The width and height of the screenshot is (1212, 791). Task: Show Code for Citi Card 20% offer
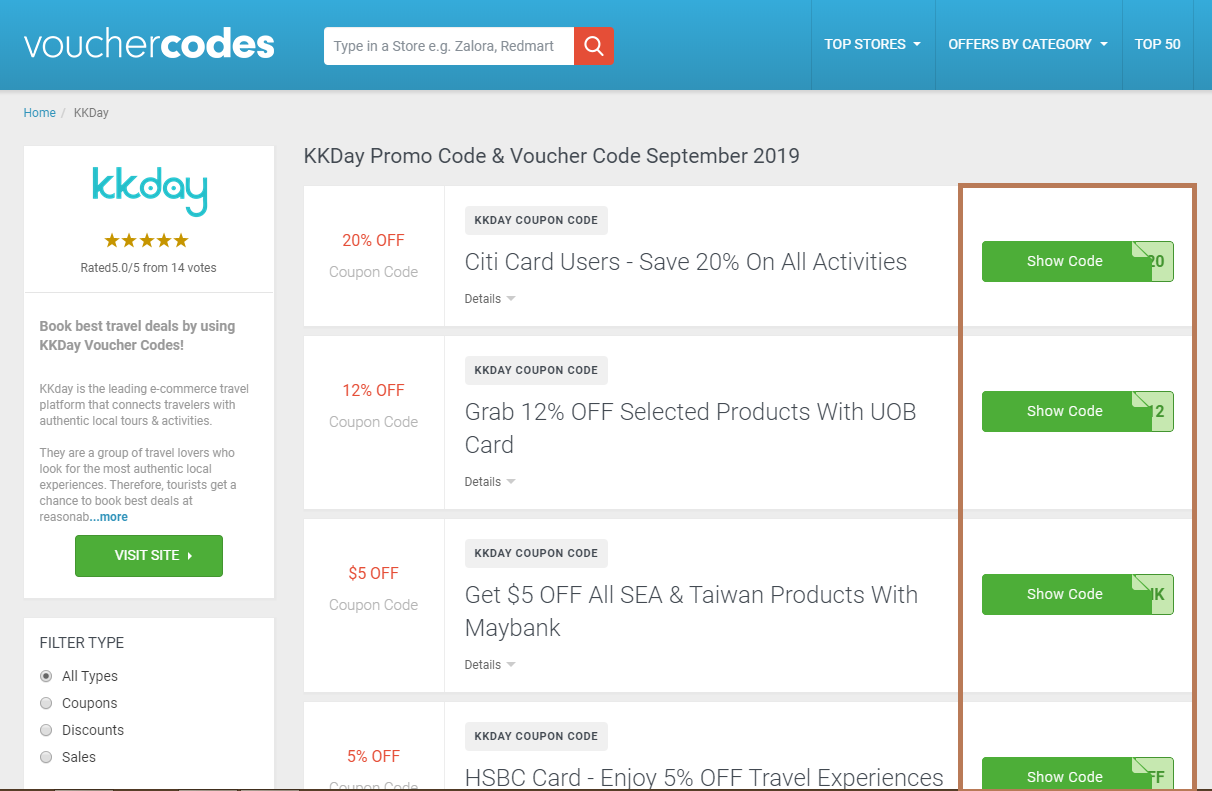pos(1077,261)
